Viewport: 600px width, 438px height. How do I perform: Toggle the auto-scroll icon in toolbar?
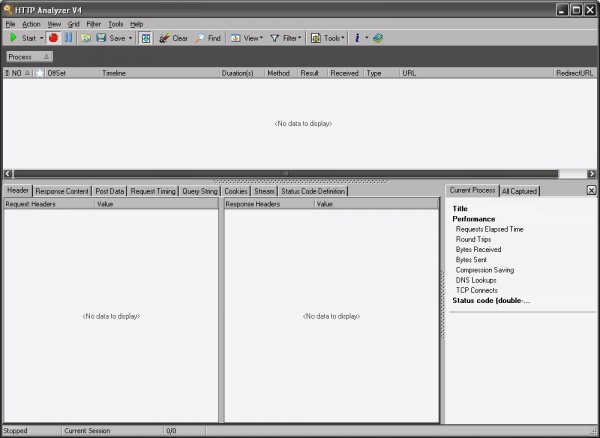146,38
